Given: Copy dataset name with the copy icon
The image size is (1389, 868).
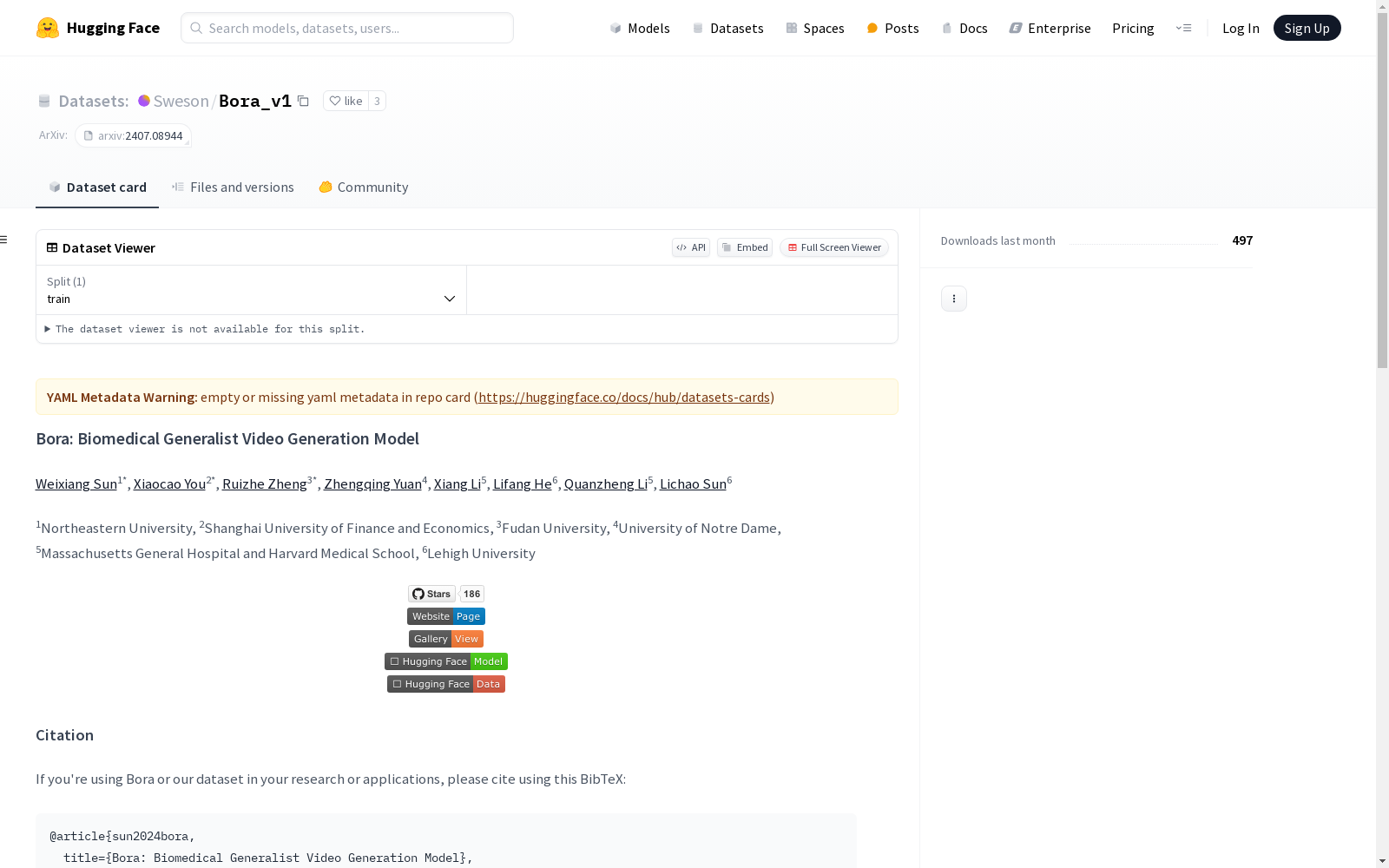Looking at the screenshot, I should 303,101.
